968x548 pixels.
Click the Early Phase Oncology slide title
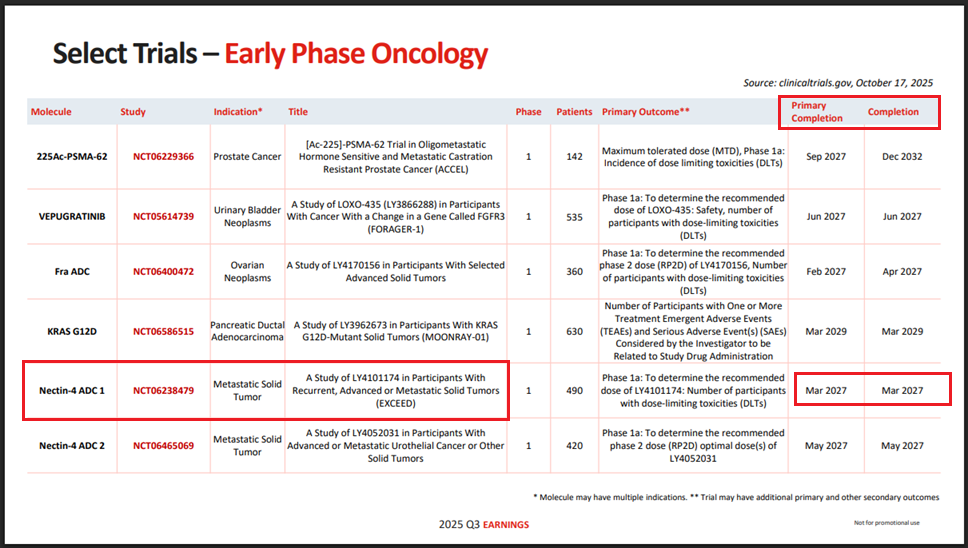(356, 54)
